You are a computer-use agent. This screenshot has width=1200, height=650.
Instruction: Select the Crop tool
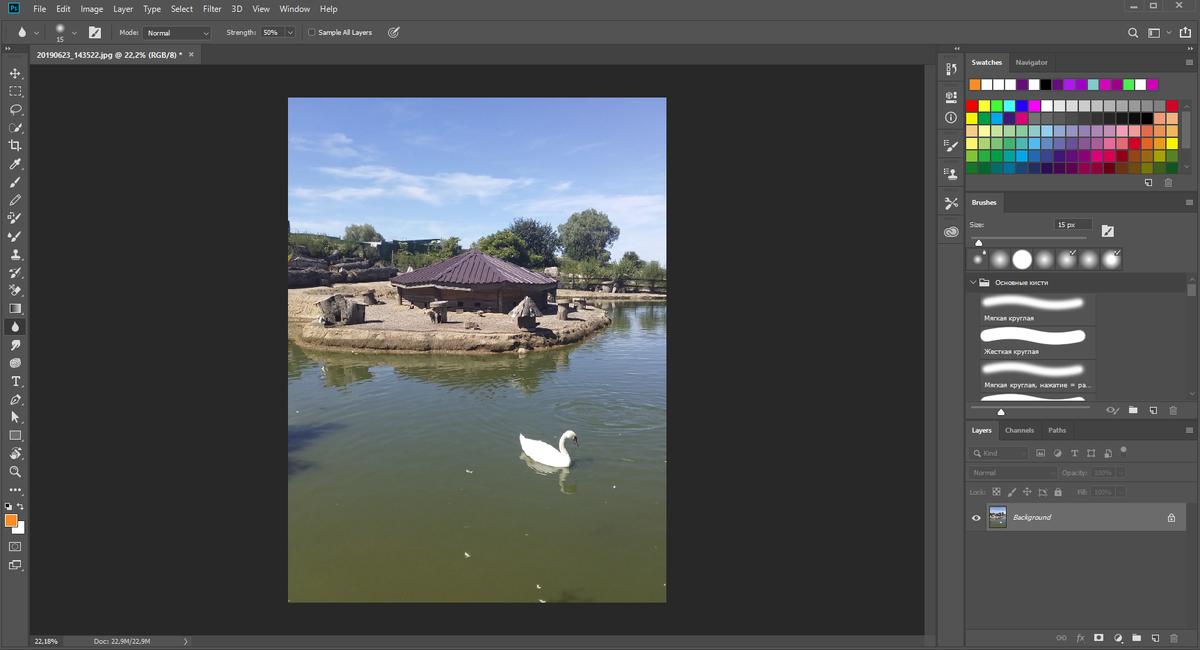(x=15, y=146)
